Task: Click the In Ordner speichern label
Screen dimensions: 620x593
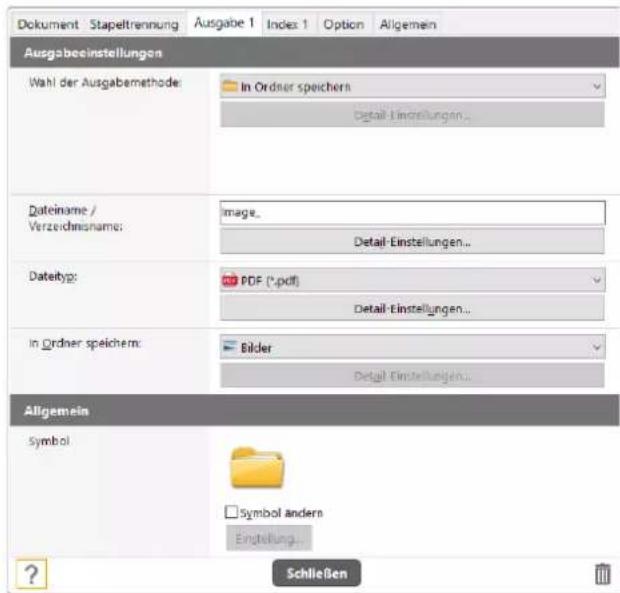Action: pyautogui.click(x=85, y=343)
